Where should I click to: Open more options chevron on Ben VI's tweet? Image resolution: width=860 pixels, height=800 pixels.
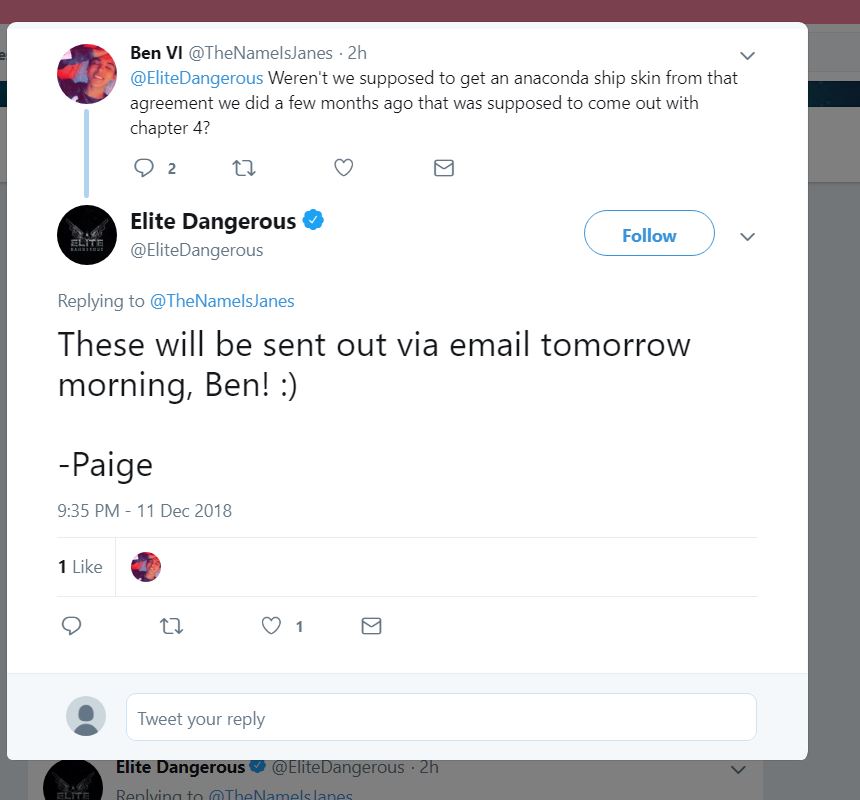[747, 55]
